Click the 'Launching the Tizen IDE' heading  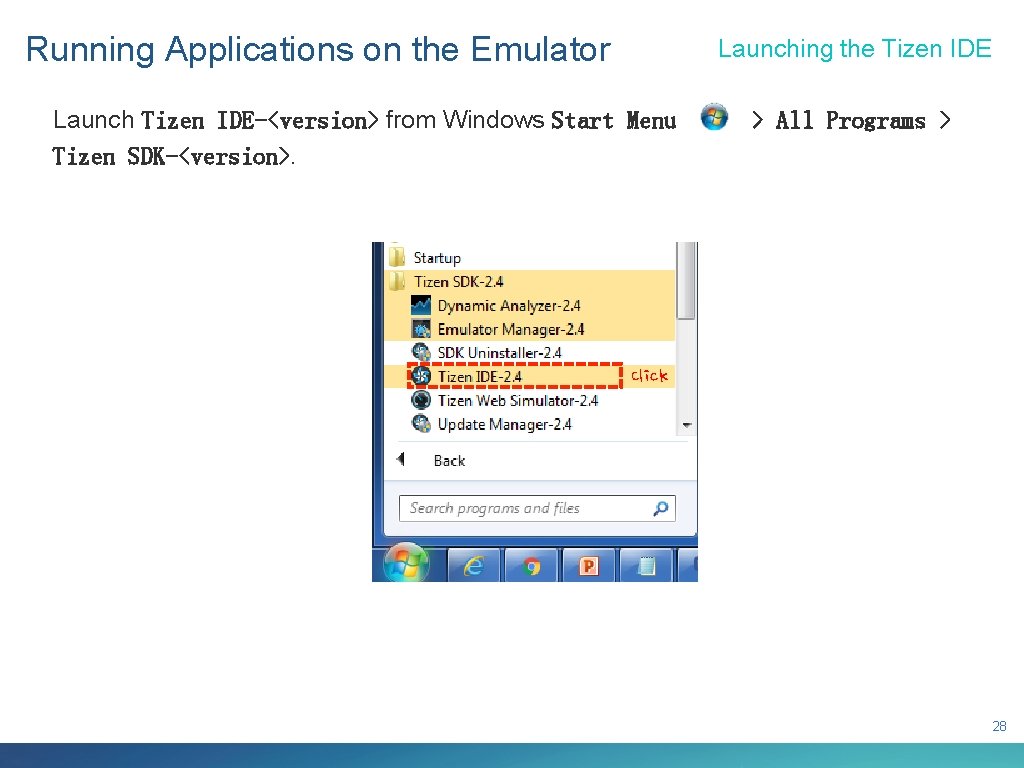[855, 48]
